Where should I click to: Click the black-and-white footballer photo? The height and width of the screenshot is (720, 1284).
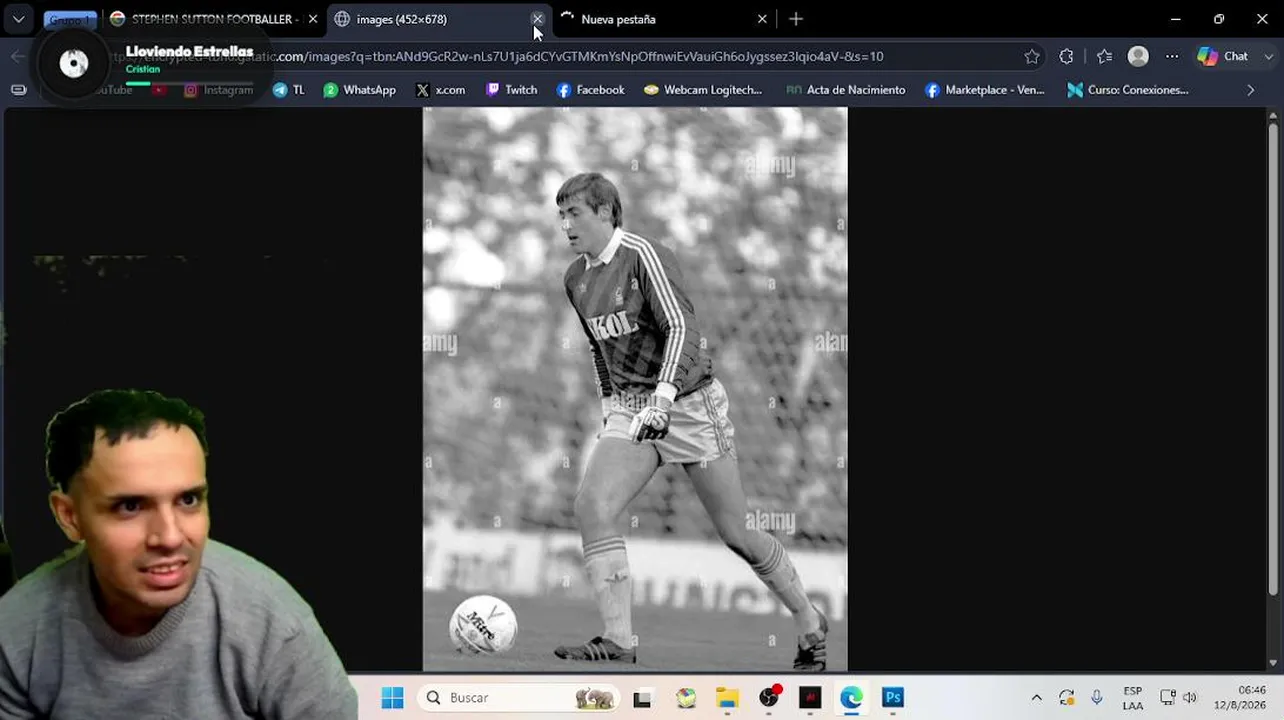tap(635, 389)
